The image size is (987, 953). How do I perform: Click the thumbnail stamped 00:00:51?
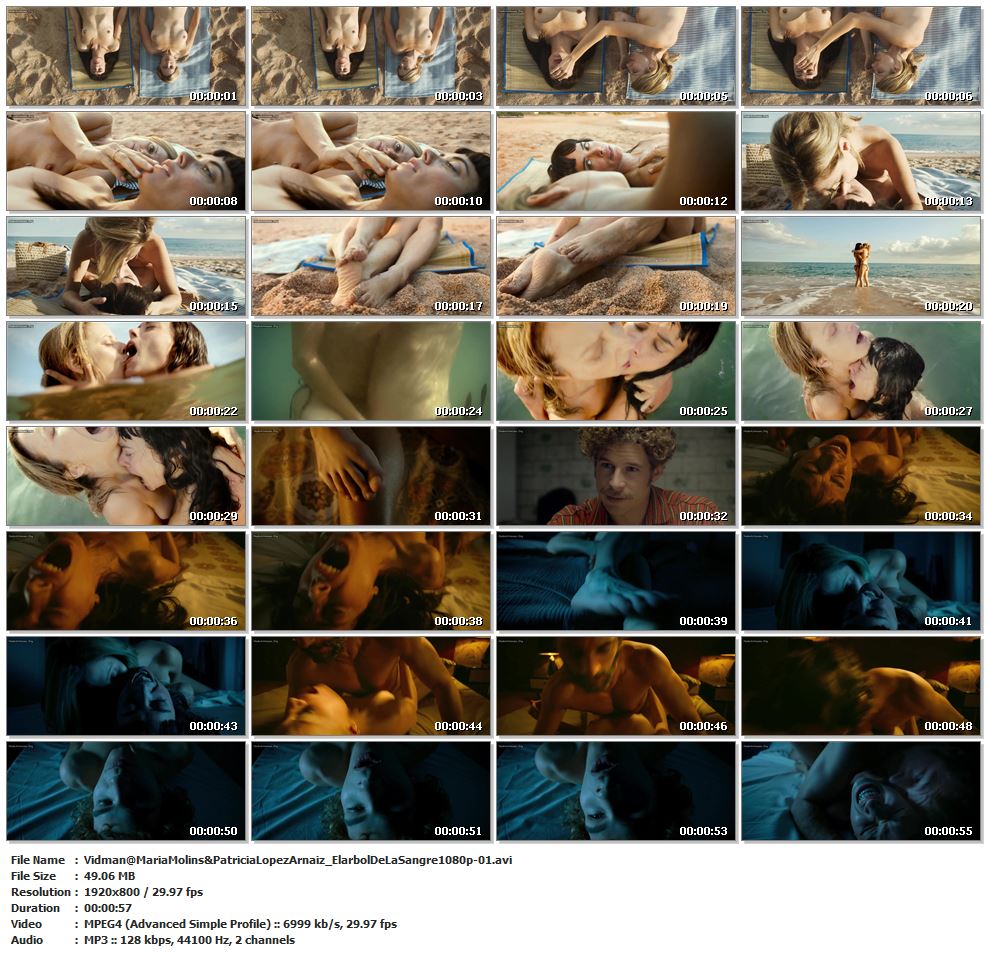click(x=371, y=791)
